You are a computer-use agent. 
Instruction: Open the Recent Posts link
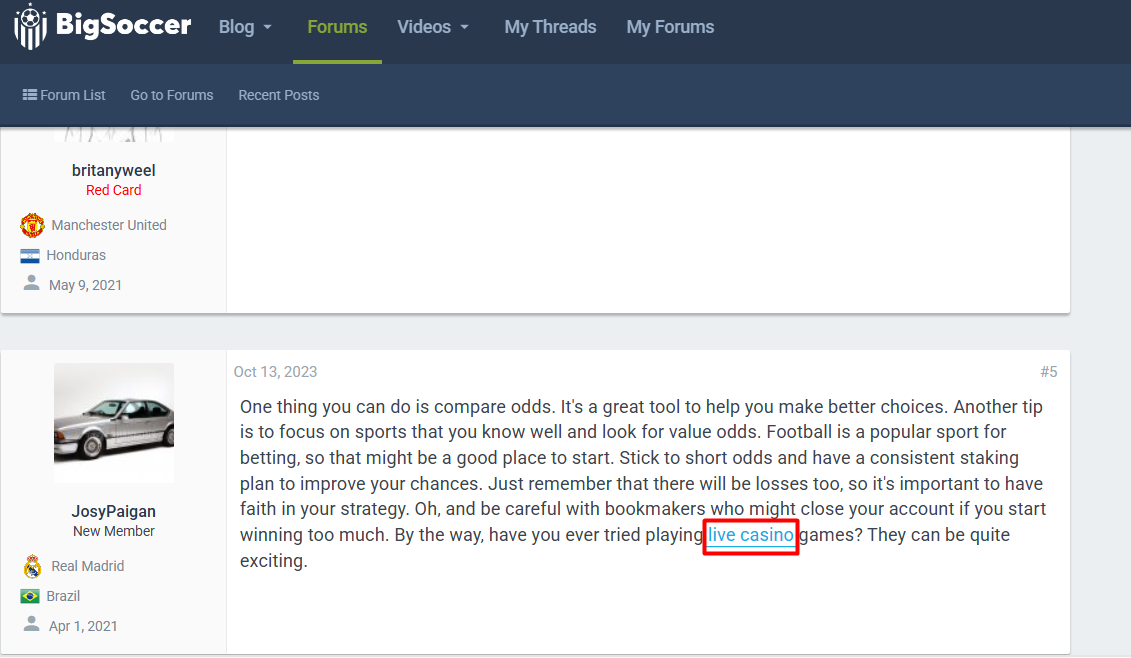pyautogui.click(x=278, y=95)
